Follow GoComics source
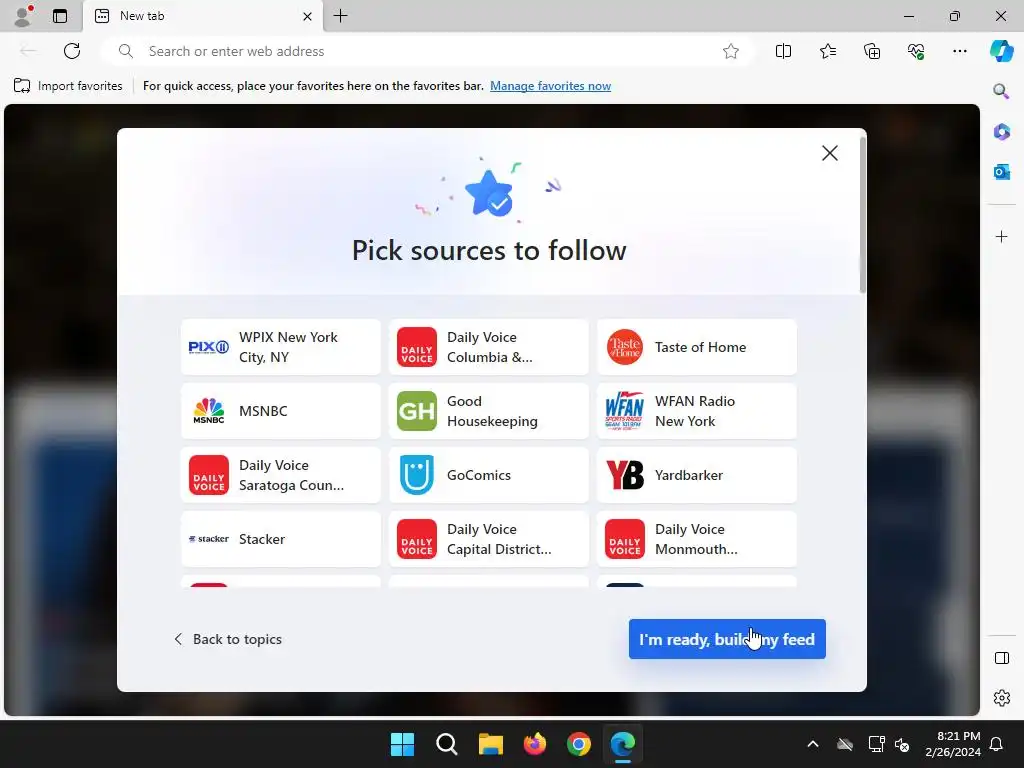The height and width of the screenshot is (768, 1024). coord(488,475)
